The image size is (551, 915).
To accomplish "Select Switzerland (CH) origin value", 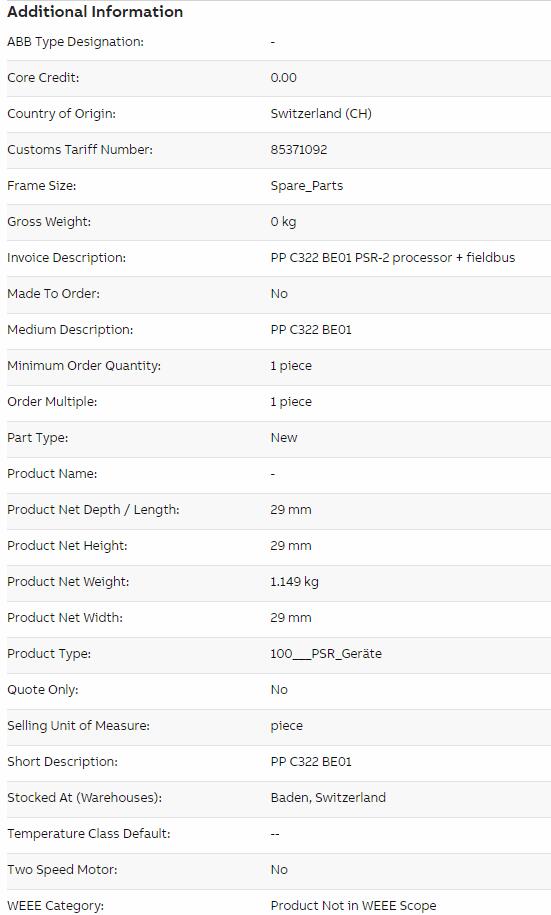I will [321, 113].
